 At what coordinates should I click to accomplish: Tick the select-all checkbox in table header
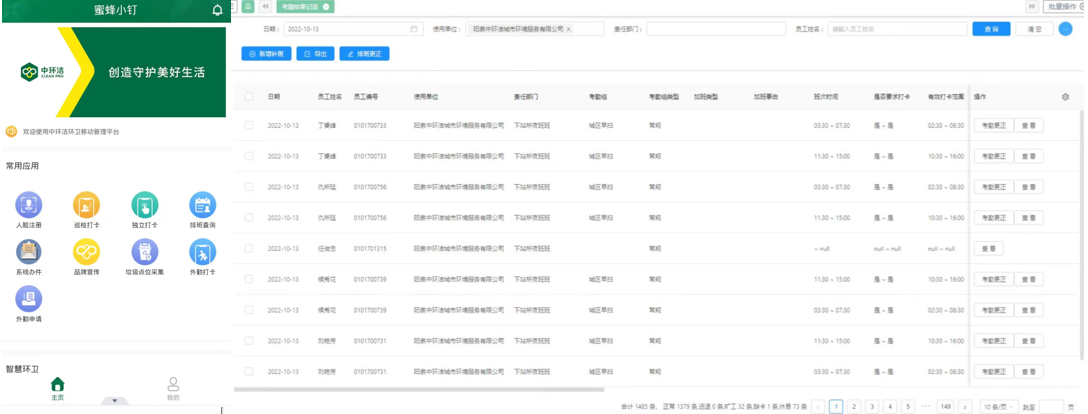[249, 97]
